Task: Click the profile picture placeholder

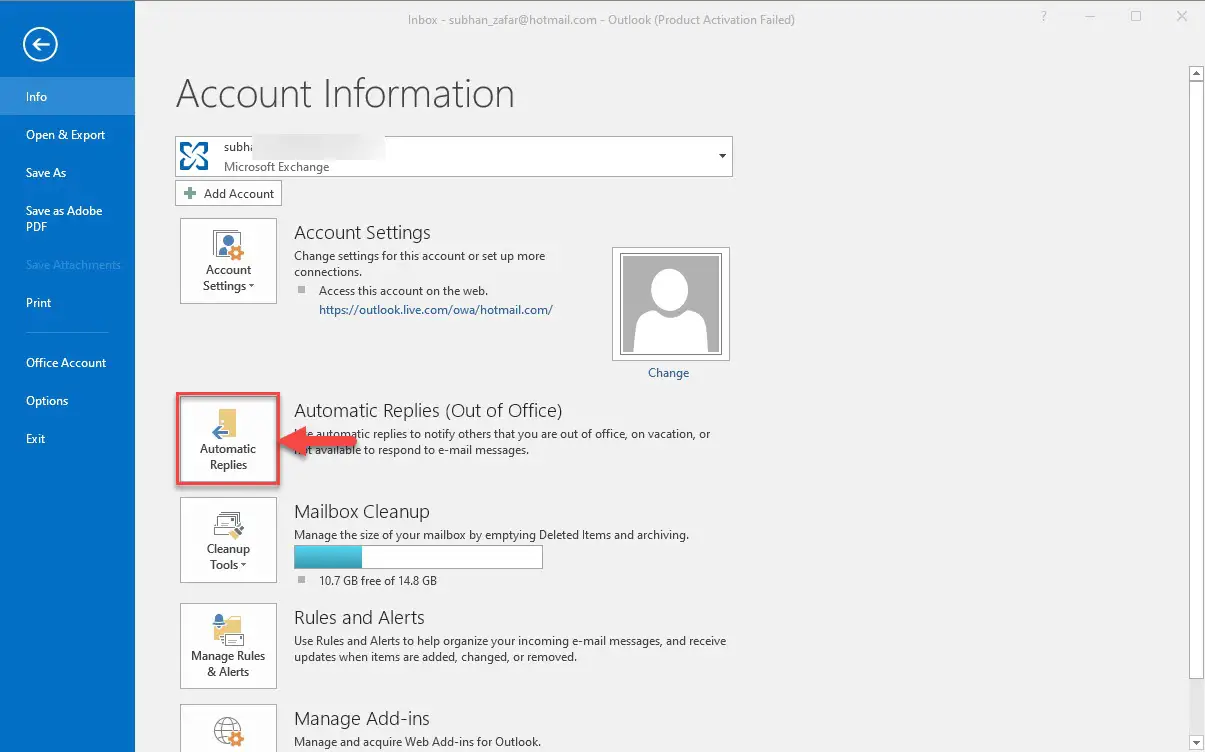Action: point(671,304)
